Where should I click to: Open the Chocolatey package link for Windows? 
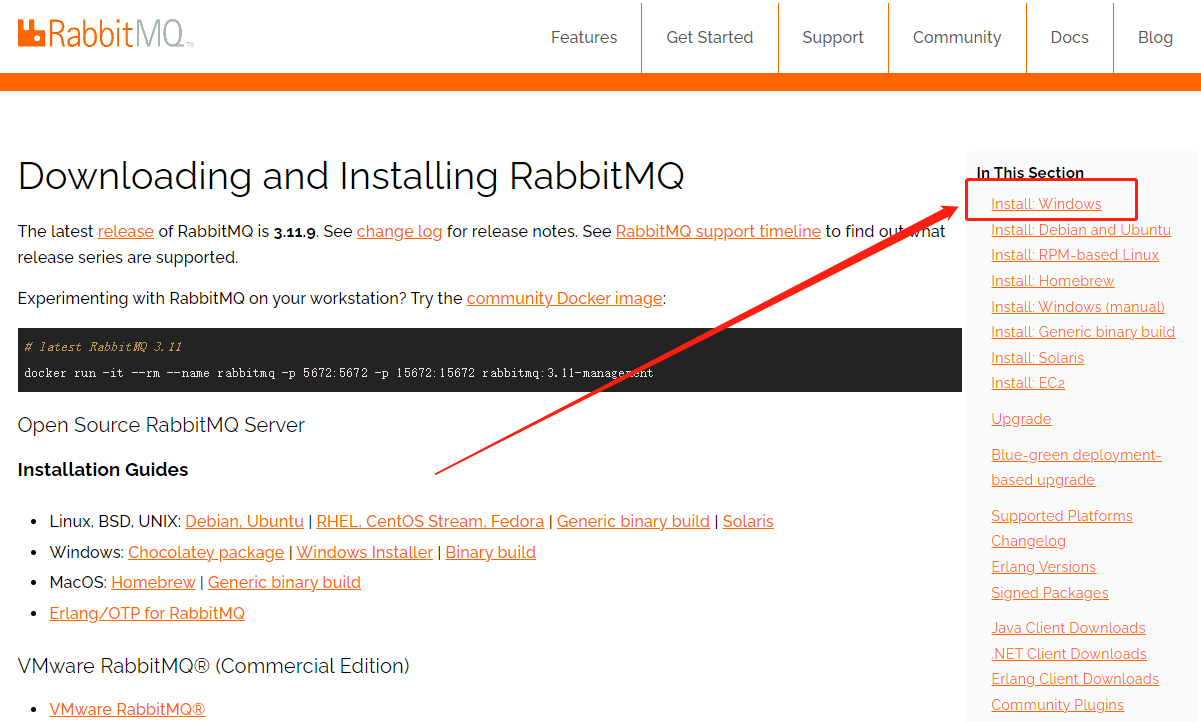tap(205, 552)
